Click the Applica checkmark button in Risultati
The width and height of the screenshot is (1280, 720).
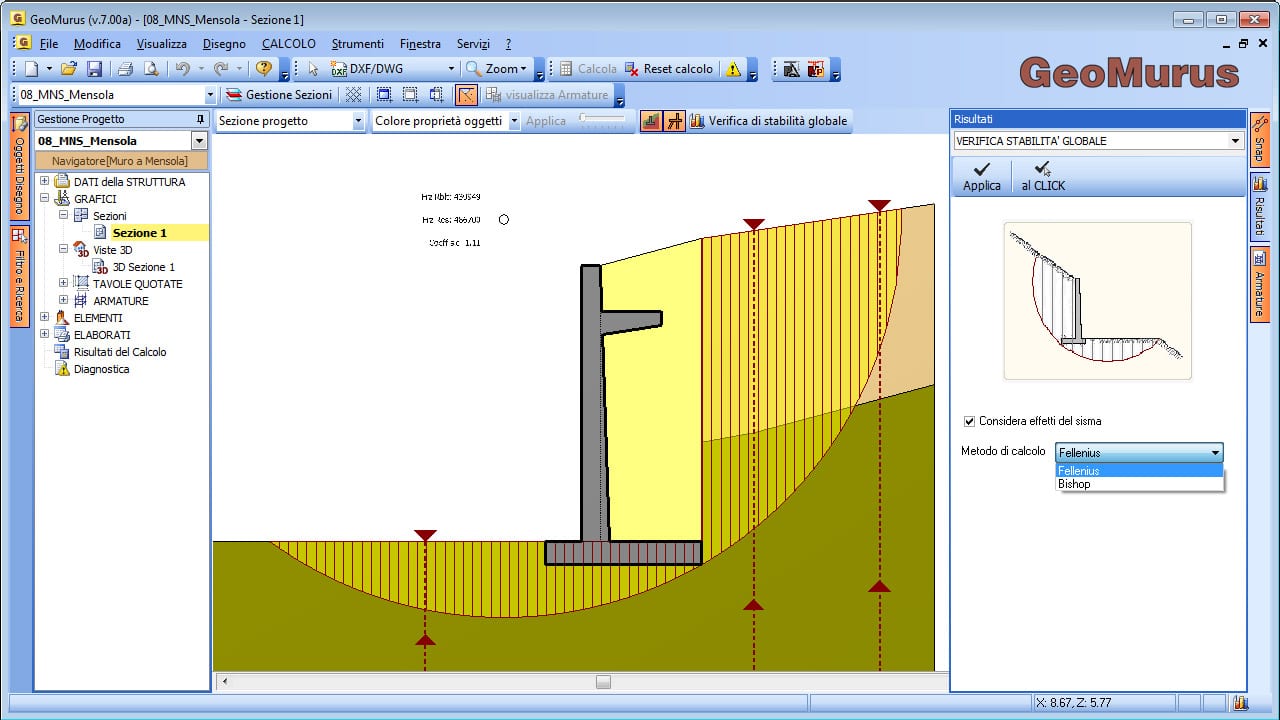[982, 177]
